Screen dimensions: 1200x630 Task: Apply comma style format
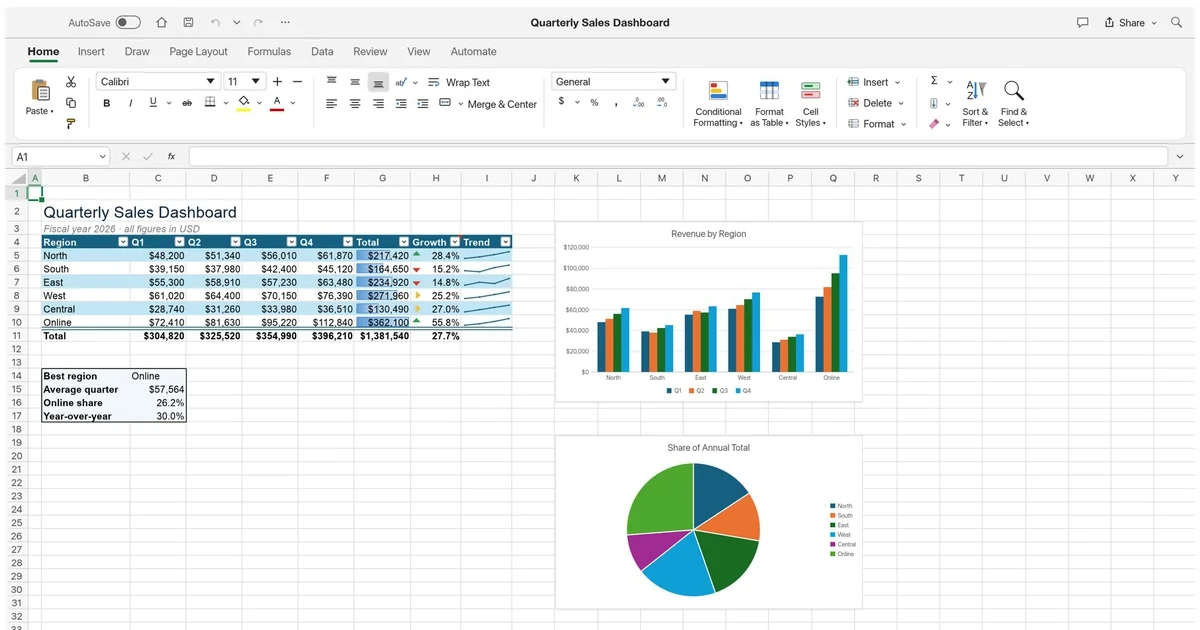(616, 103)
